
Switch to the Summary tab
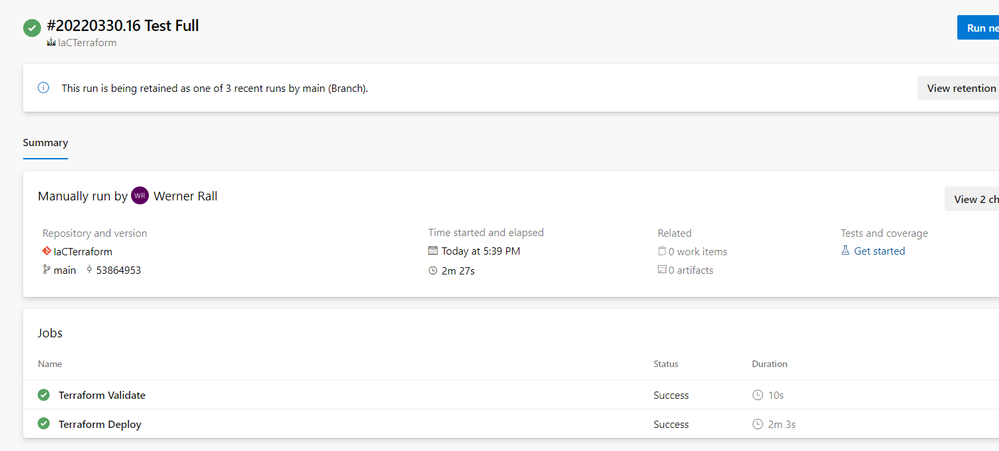coord(45,143)
